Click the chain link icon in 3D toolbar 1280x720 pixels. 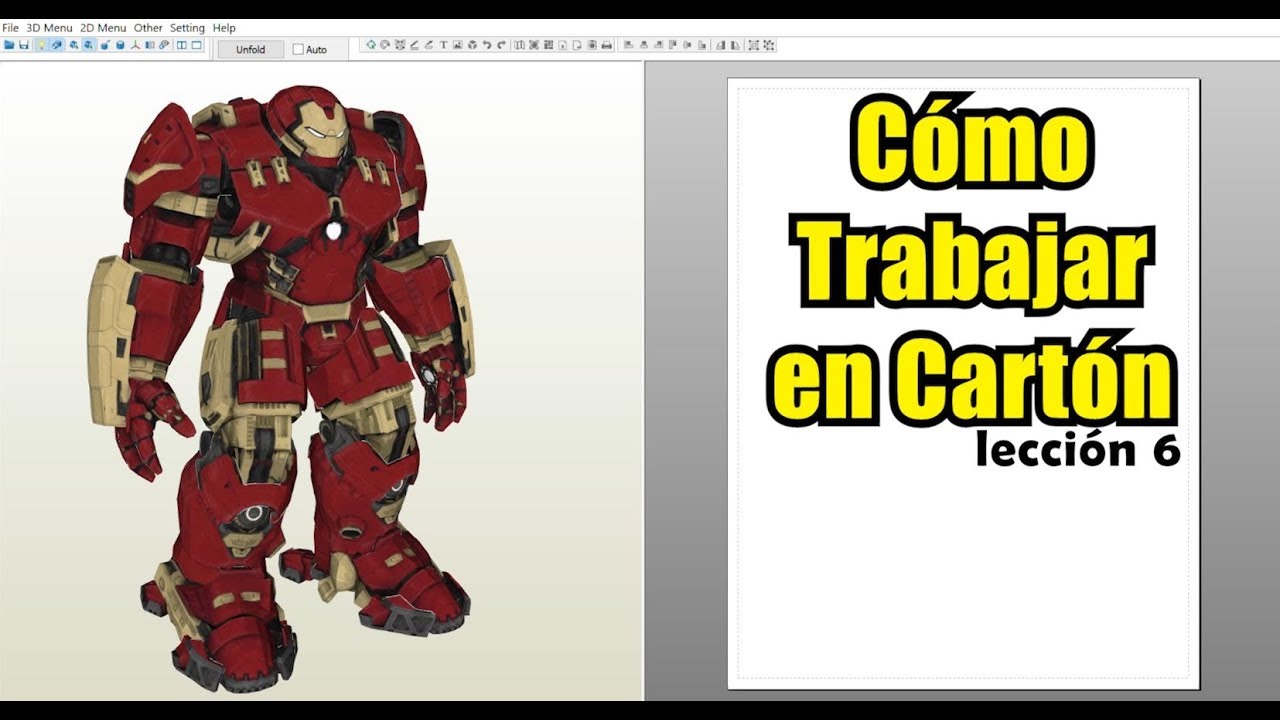(x=164, y=45)
